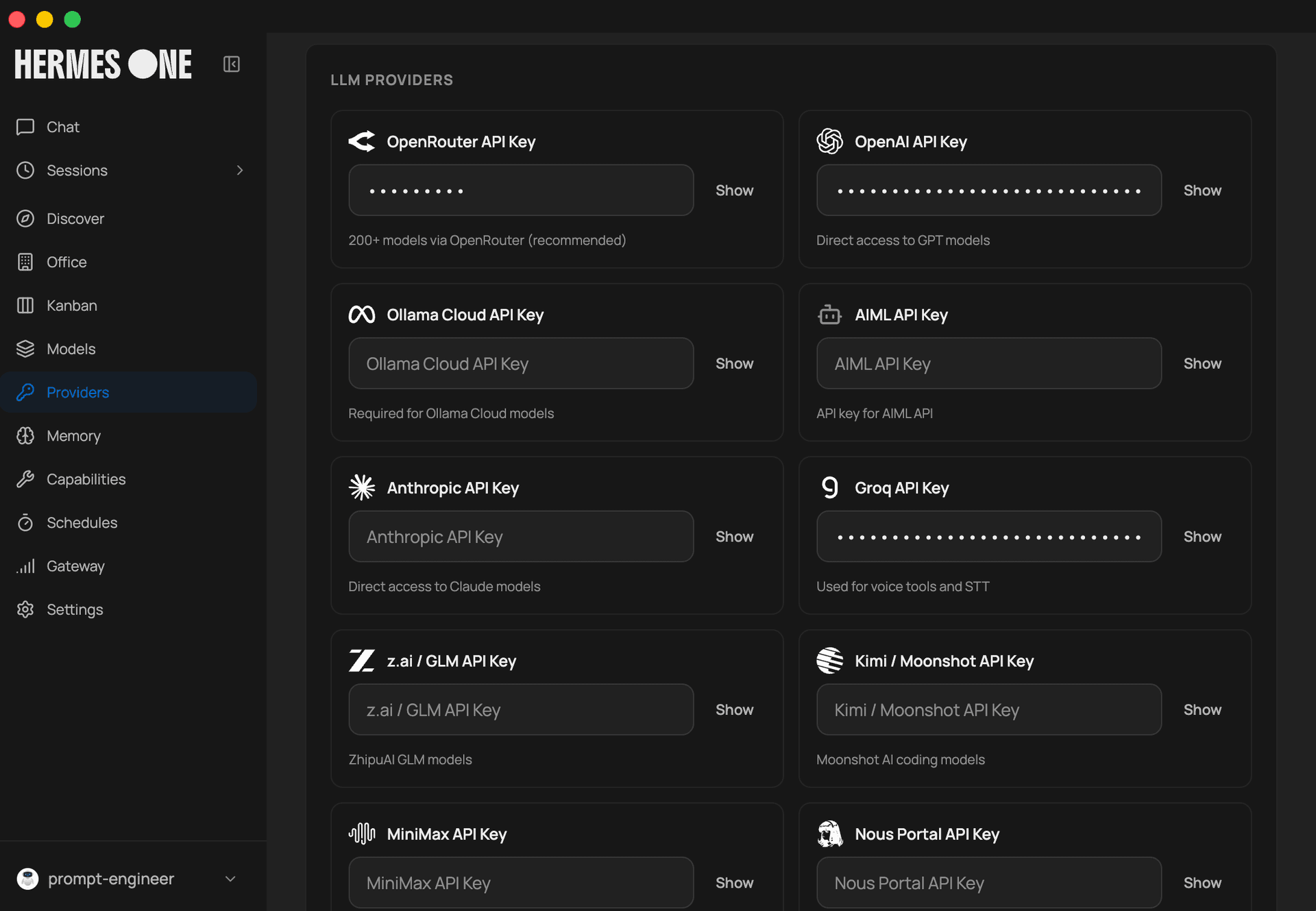Click the Groq logo icon
Viewport: 1316px width, 911px height.
tap(830, 487)
